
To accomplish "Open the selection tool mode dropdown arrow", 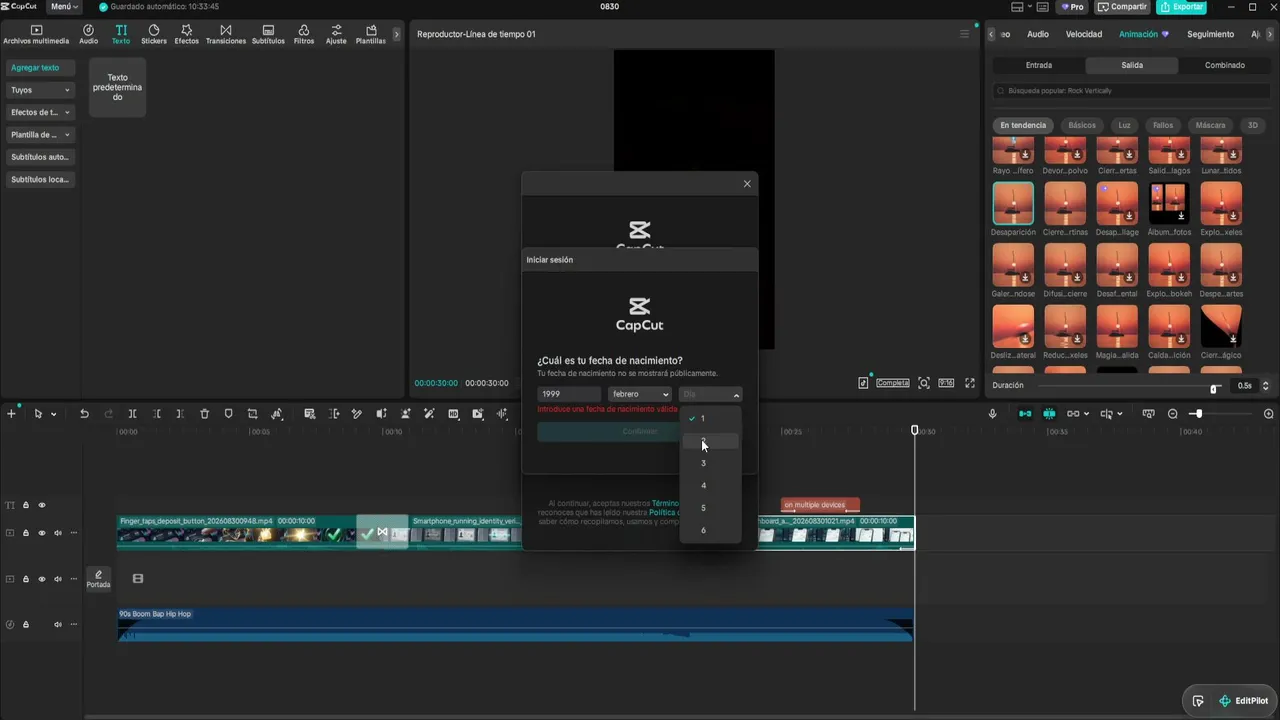I will coord(53,414).
